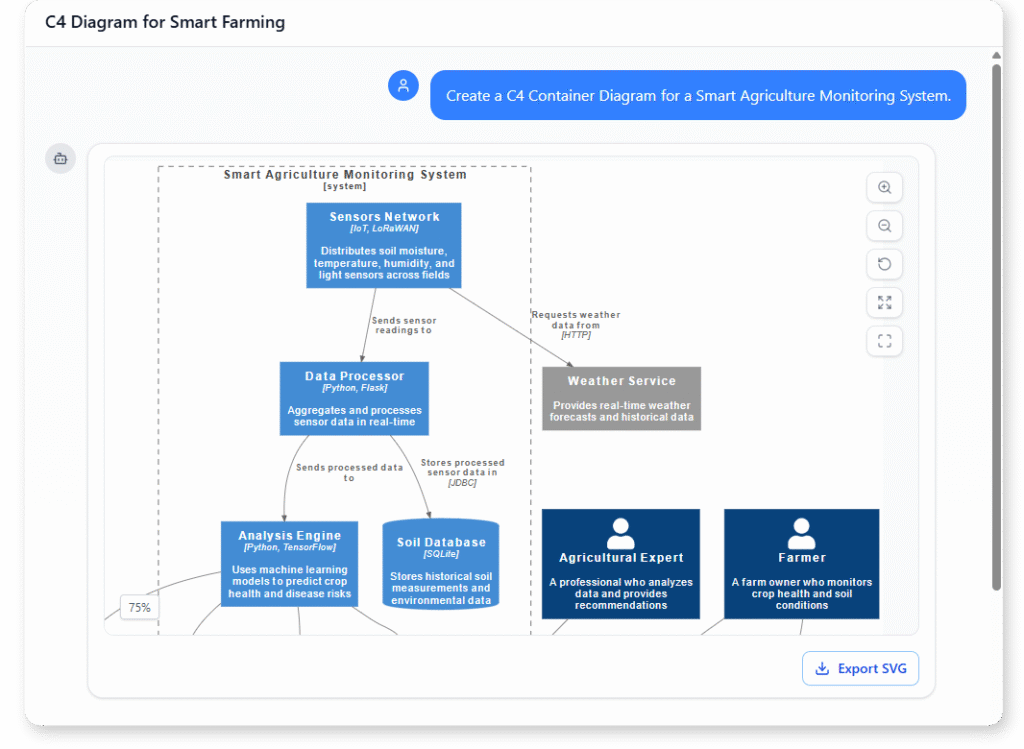This screenshot has width=1024, height=749.
Task: Select the gray Weather Service box
Action: (621, 398)
